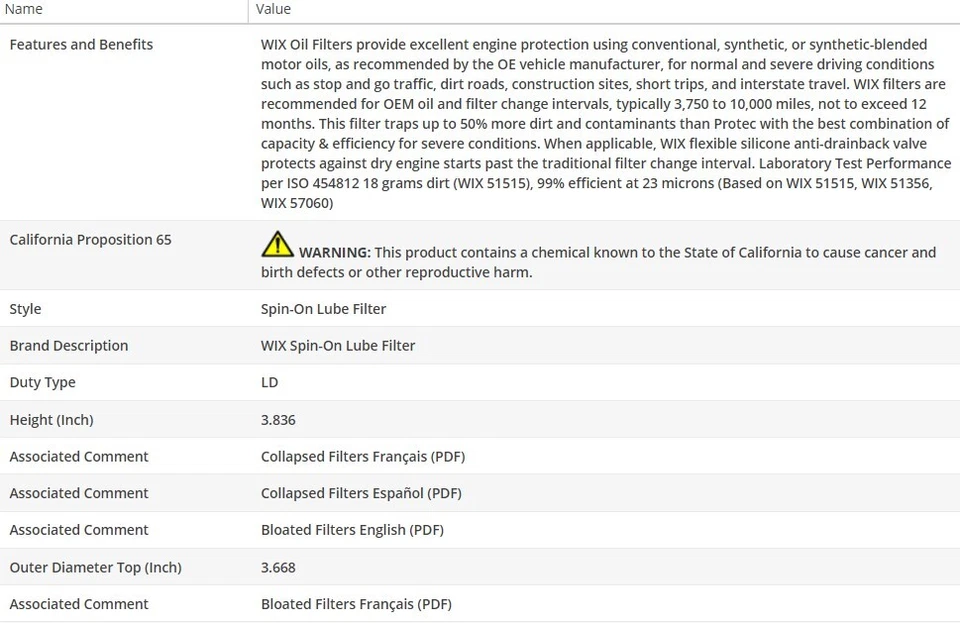
Task: Click the yellow warning triangle icon
Action: coord(277,244)
